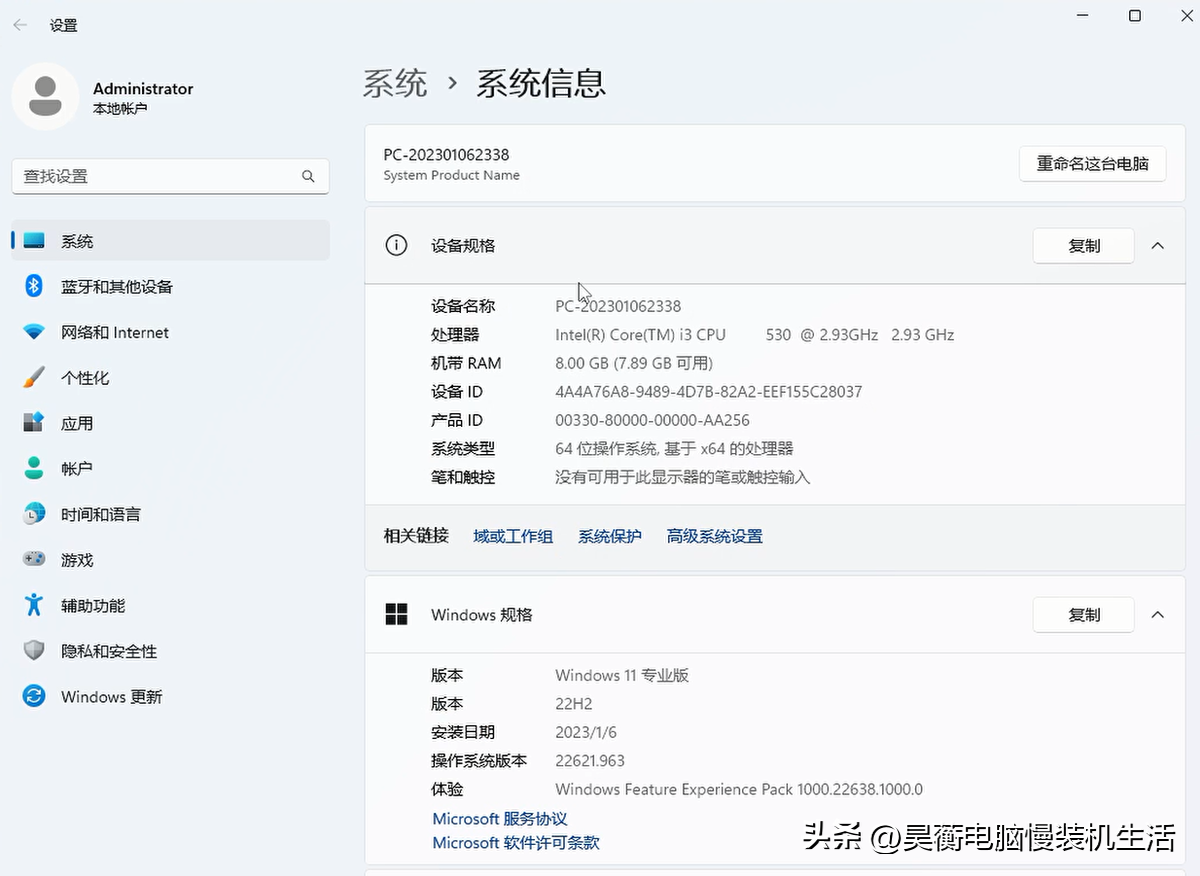Open 蓝牙和其他设备 settings

coord(170,287)
